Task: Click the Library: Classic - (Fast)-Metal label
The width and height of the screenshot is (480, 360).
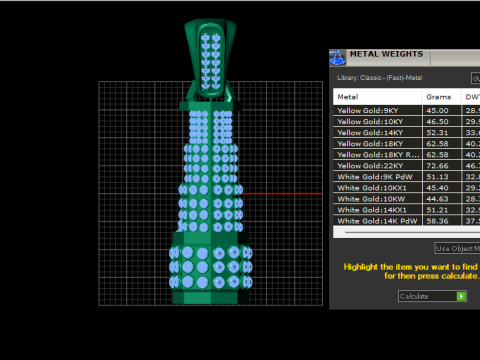Action: [380, 78]
